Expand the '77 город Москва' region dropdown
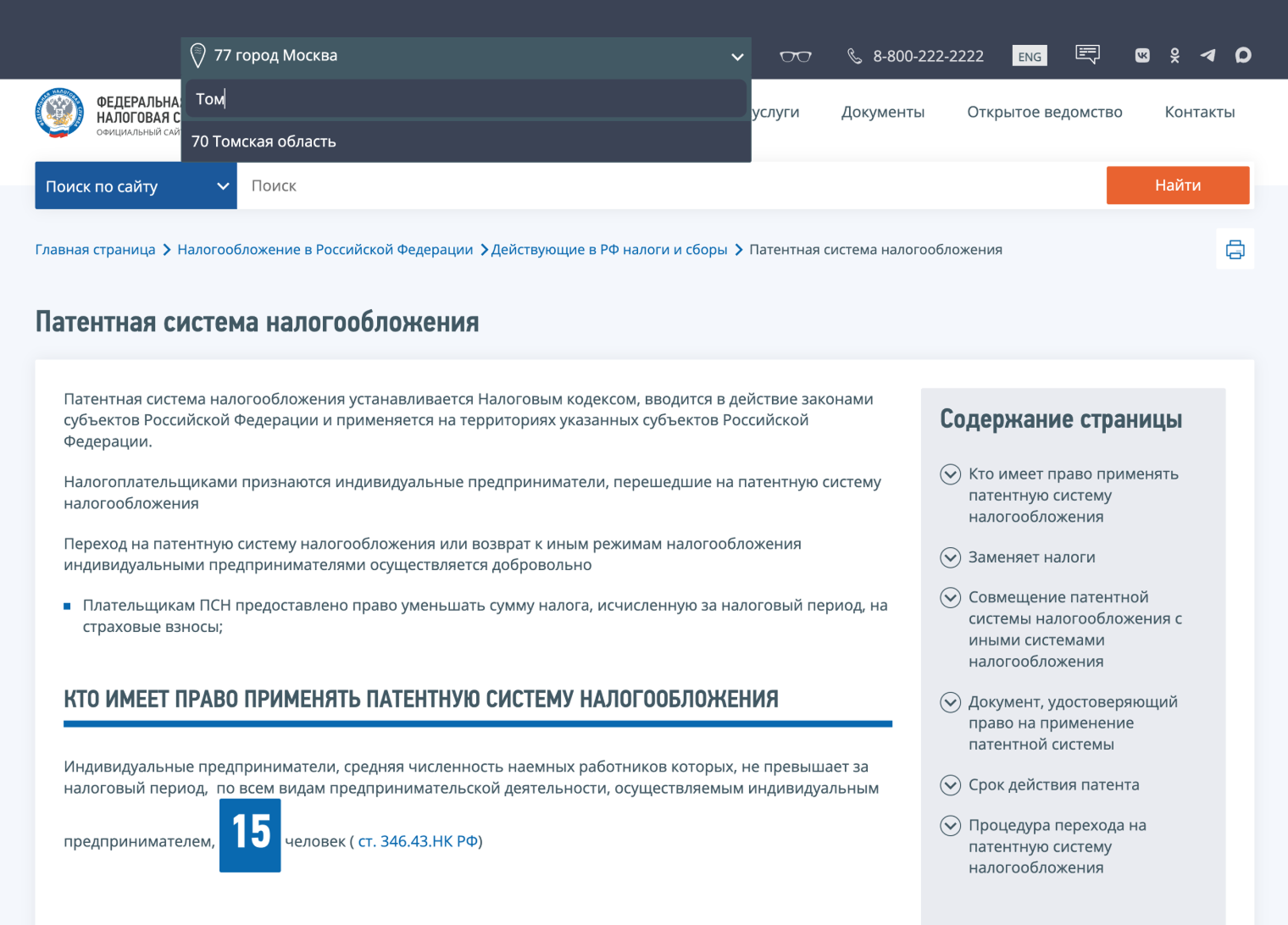 click(736, 56)
